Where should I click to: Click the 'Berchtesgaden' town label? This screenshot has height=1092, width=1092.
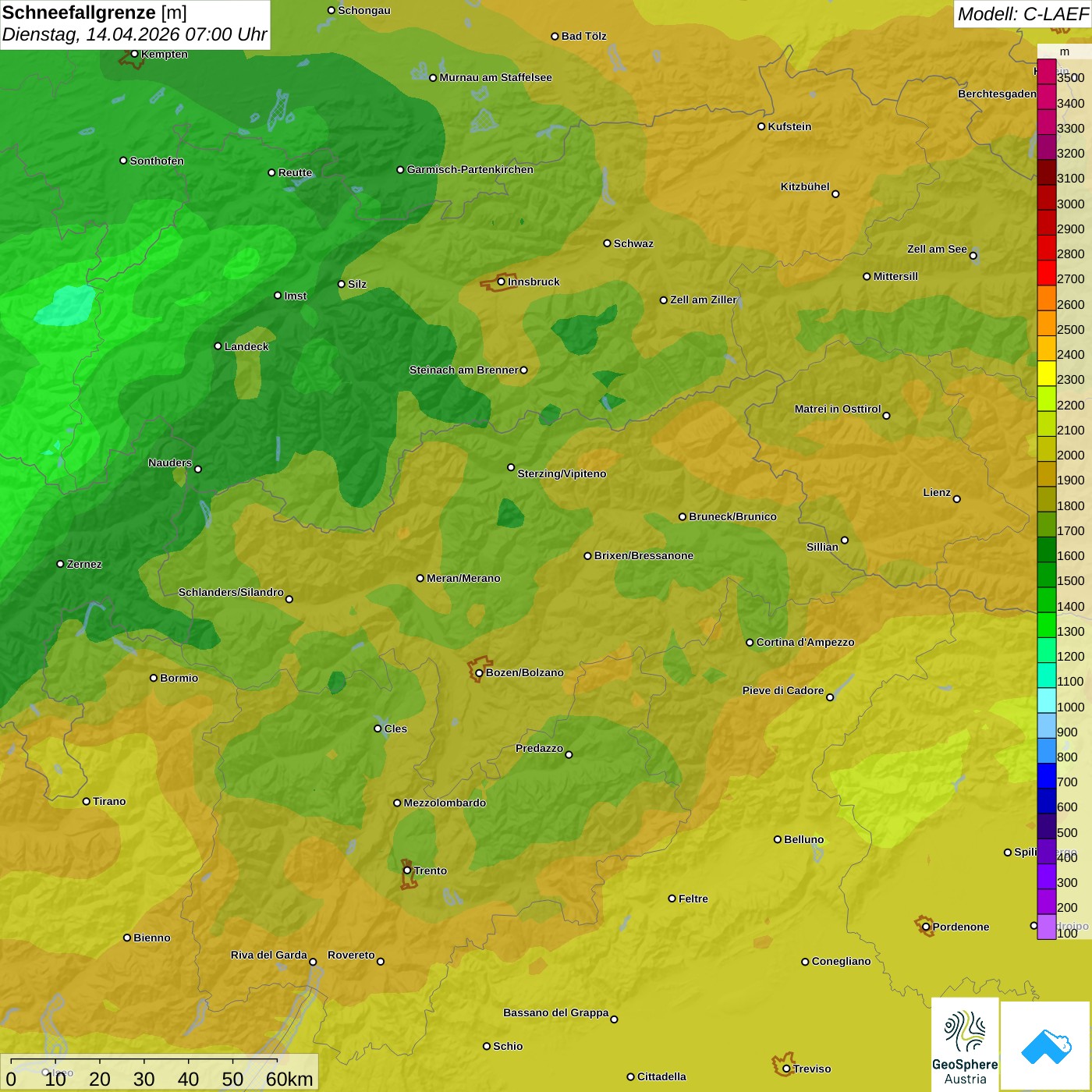point(997,94)
